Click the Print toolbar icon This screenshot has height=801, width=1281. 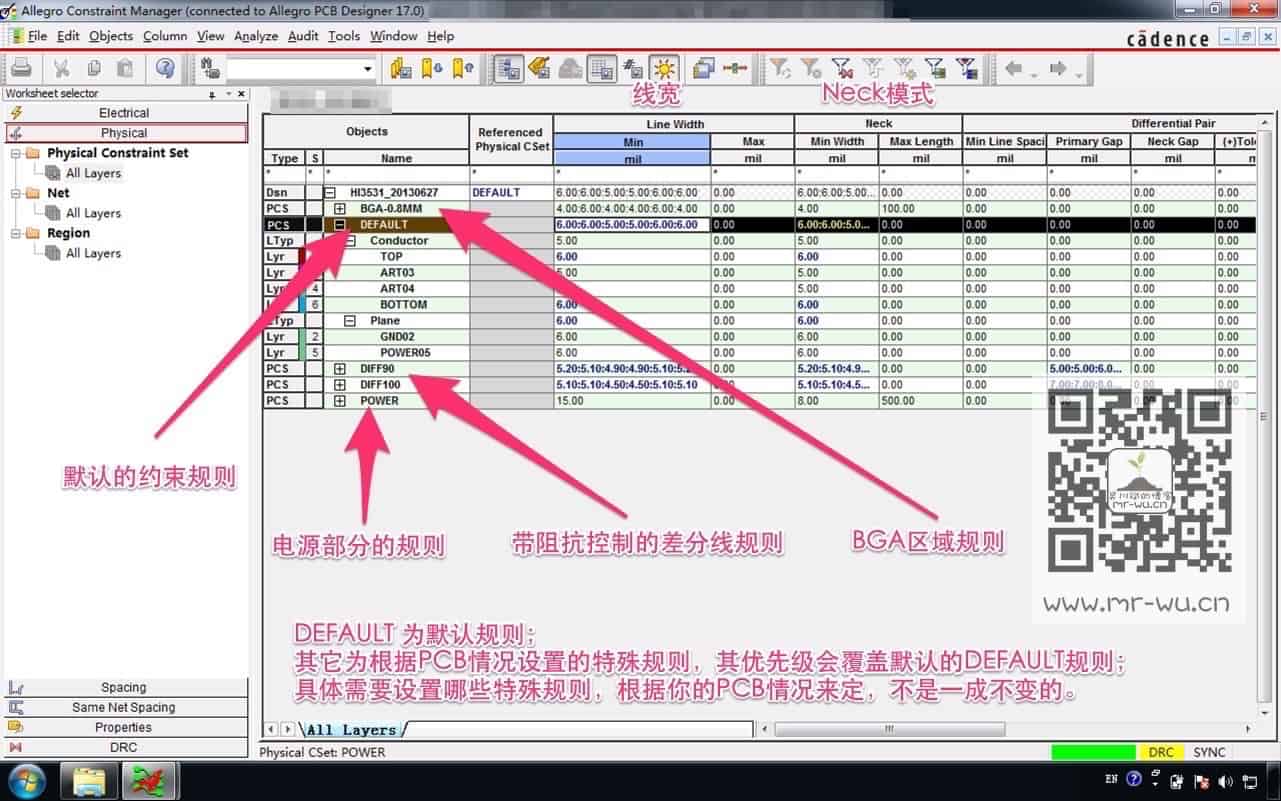(22, 68)
